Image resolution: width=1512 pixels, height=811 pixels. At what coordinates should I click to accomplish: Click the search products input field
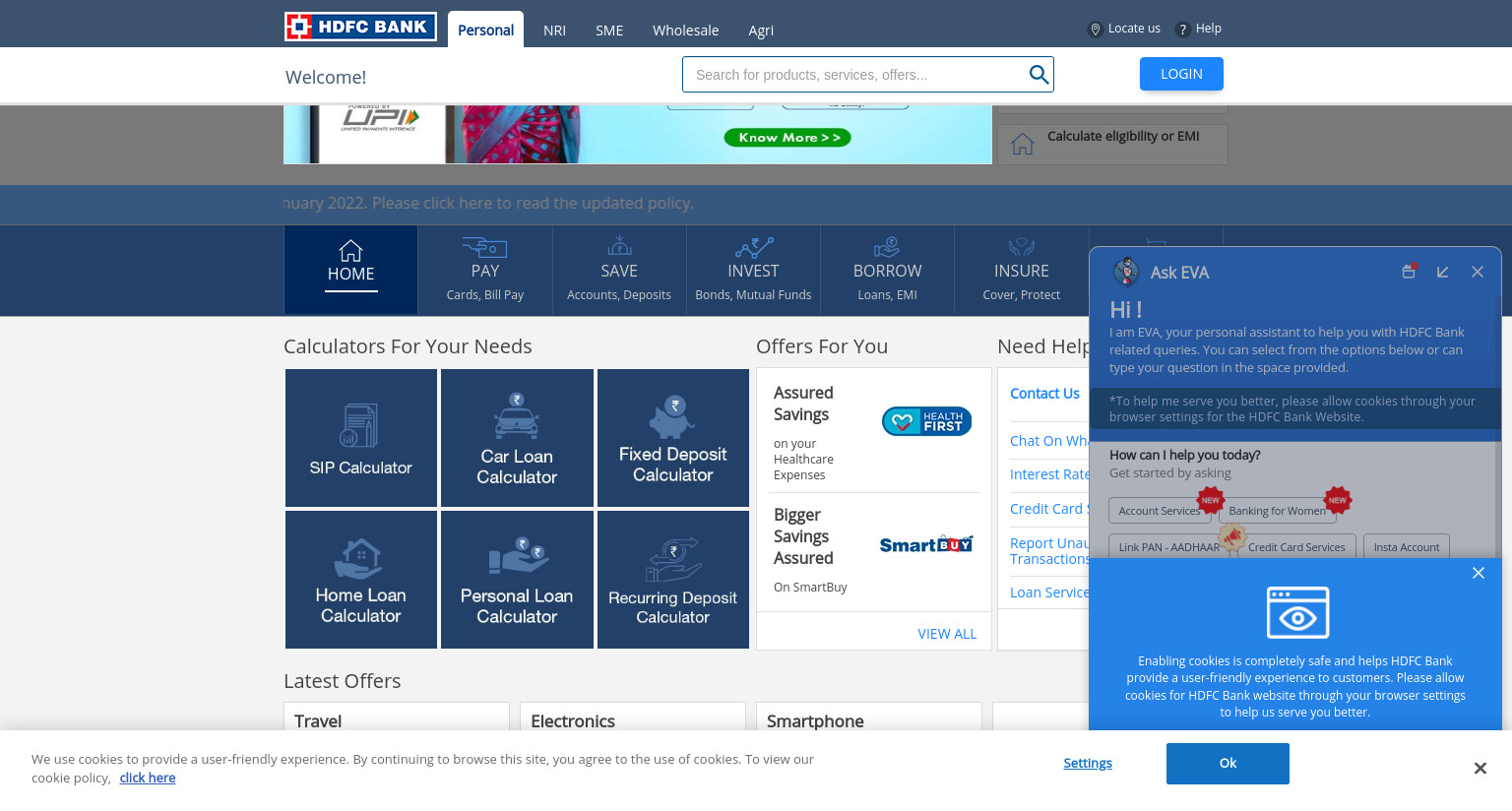[x=854, y=75]
